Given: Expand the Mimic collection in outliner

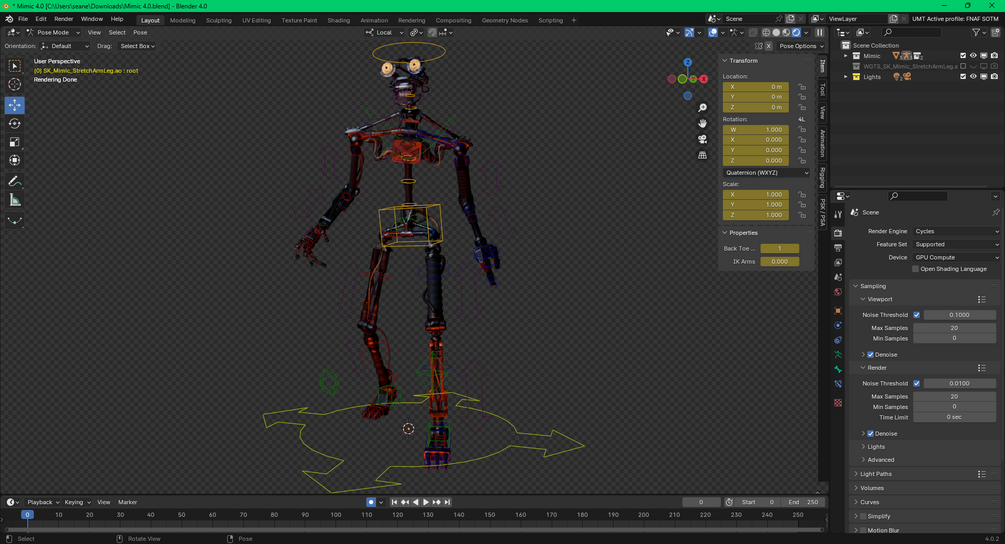Looking at the screenshot, I should tap(845, 56).
